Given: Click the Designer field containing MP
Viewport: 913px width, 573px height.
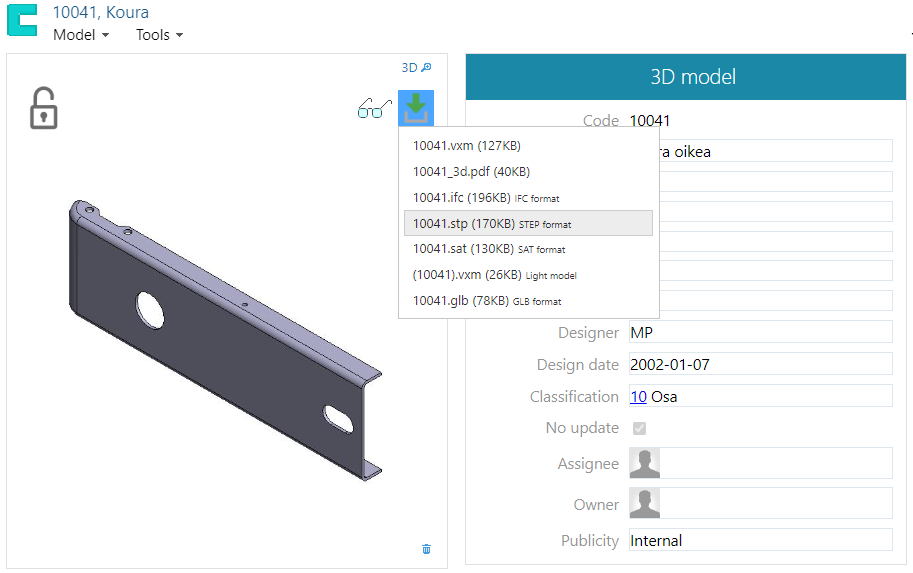Looking at the screenshot, I should [x=759, y=332].
